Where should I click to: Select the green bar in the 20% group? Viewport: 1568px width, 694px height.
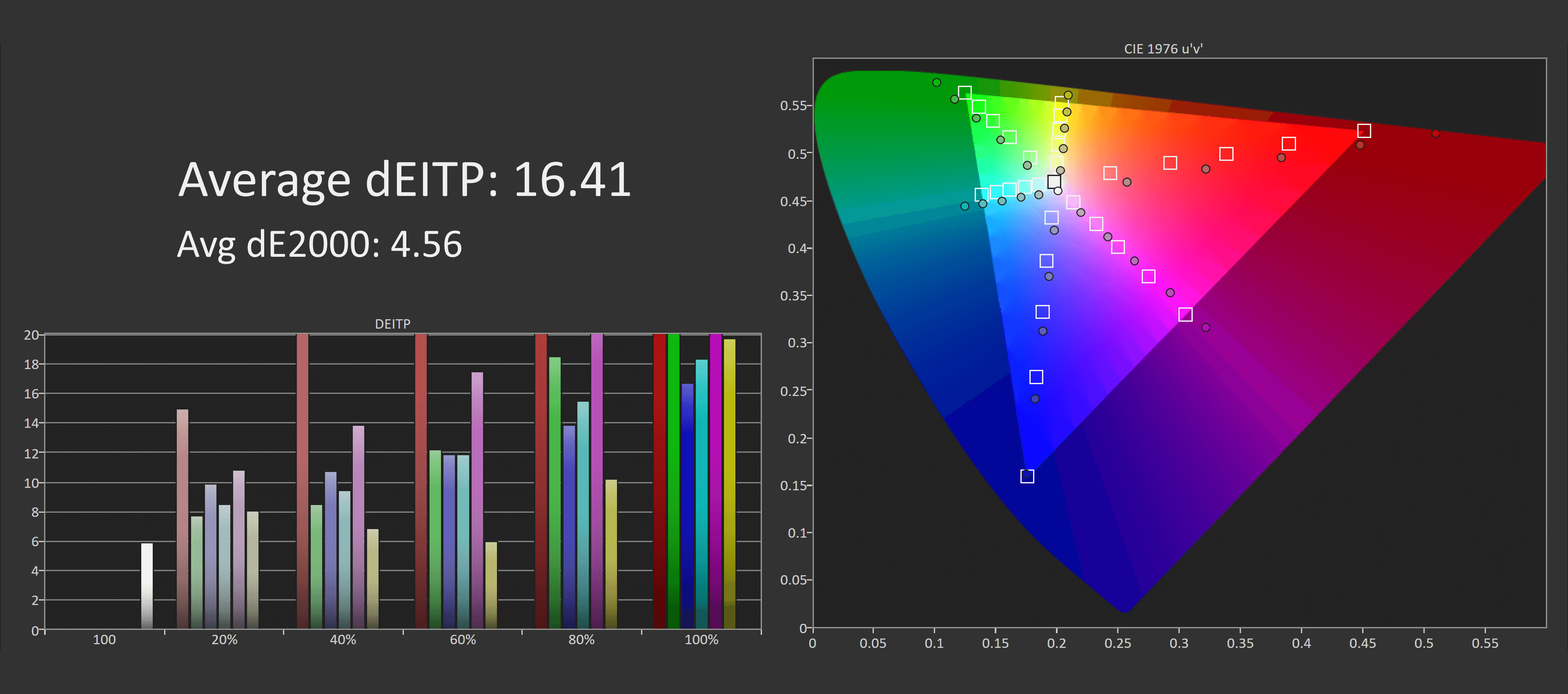[x=196, y=572]
